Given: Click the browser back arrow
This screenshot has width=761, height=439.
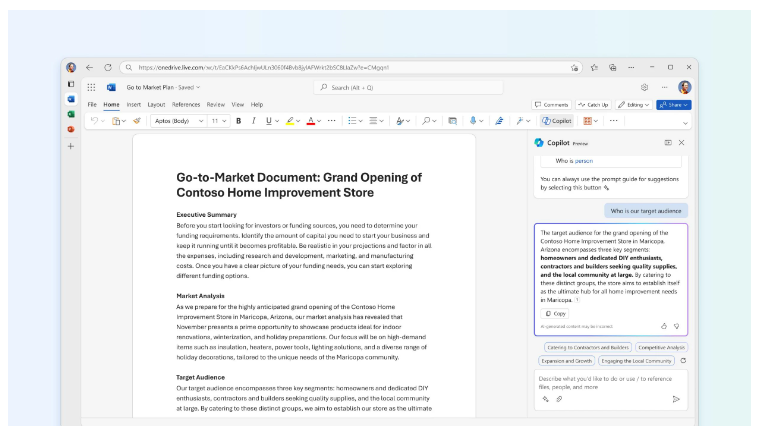Looking at the screenshot, I should click(89, 67).
